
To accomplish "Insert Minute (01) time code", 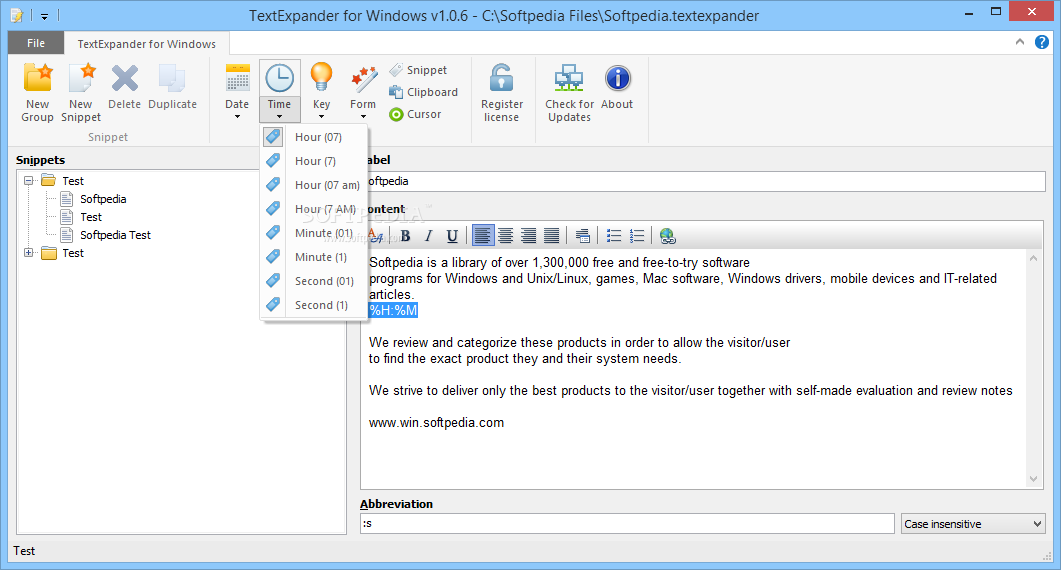I will tap(314, 233).
